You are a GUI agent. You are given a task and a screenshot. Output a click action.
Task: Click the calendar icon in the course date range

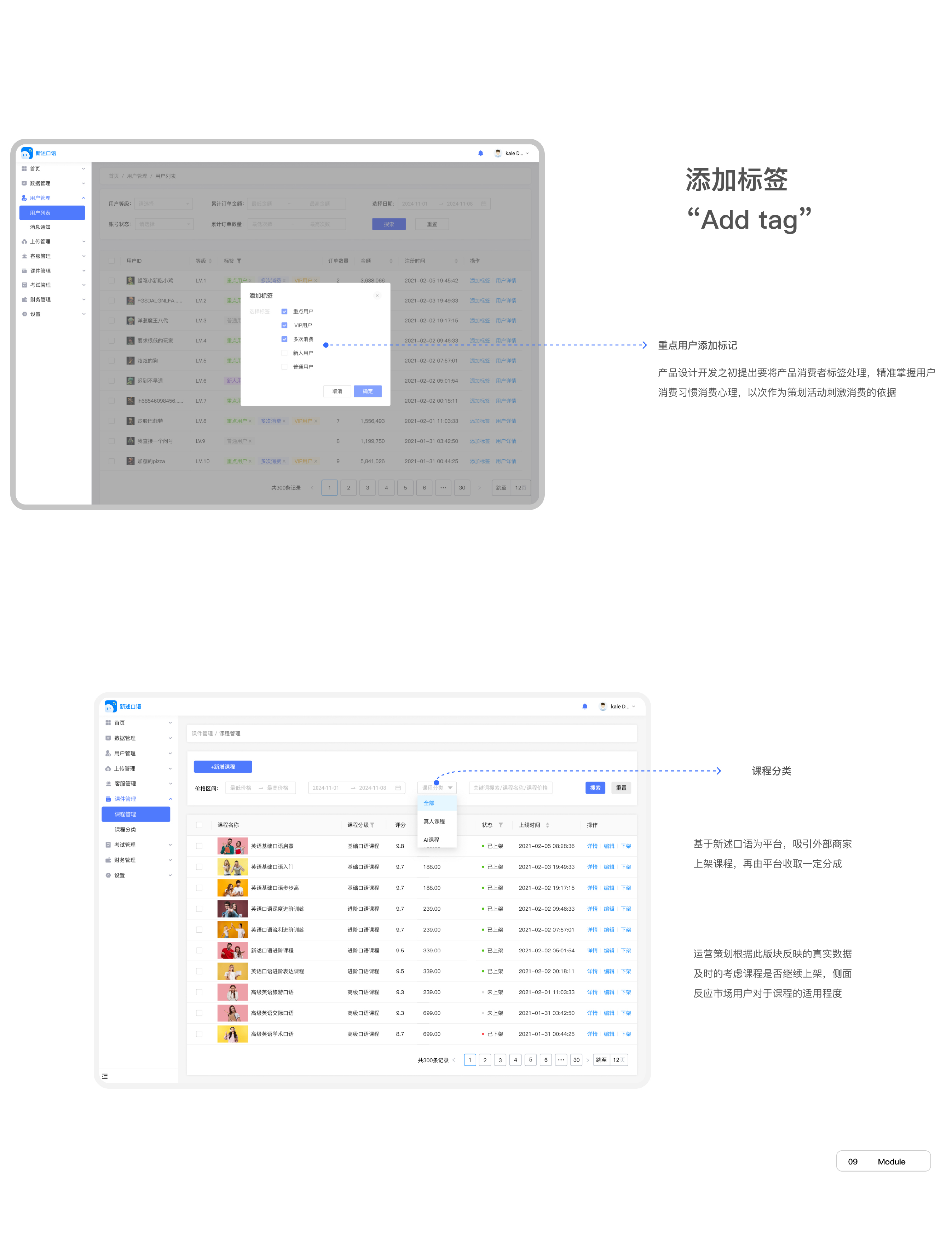pyautogui.click(x=398, y=788)
